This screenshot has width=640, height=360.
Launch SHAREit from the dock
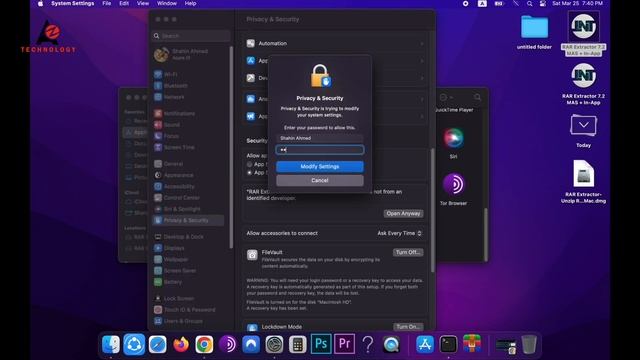tap(134, 344)
